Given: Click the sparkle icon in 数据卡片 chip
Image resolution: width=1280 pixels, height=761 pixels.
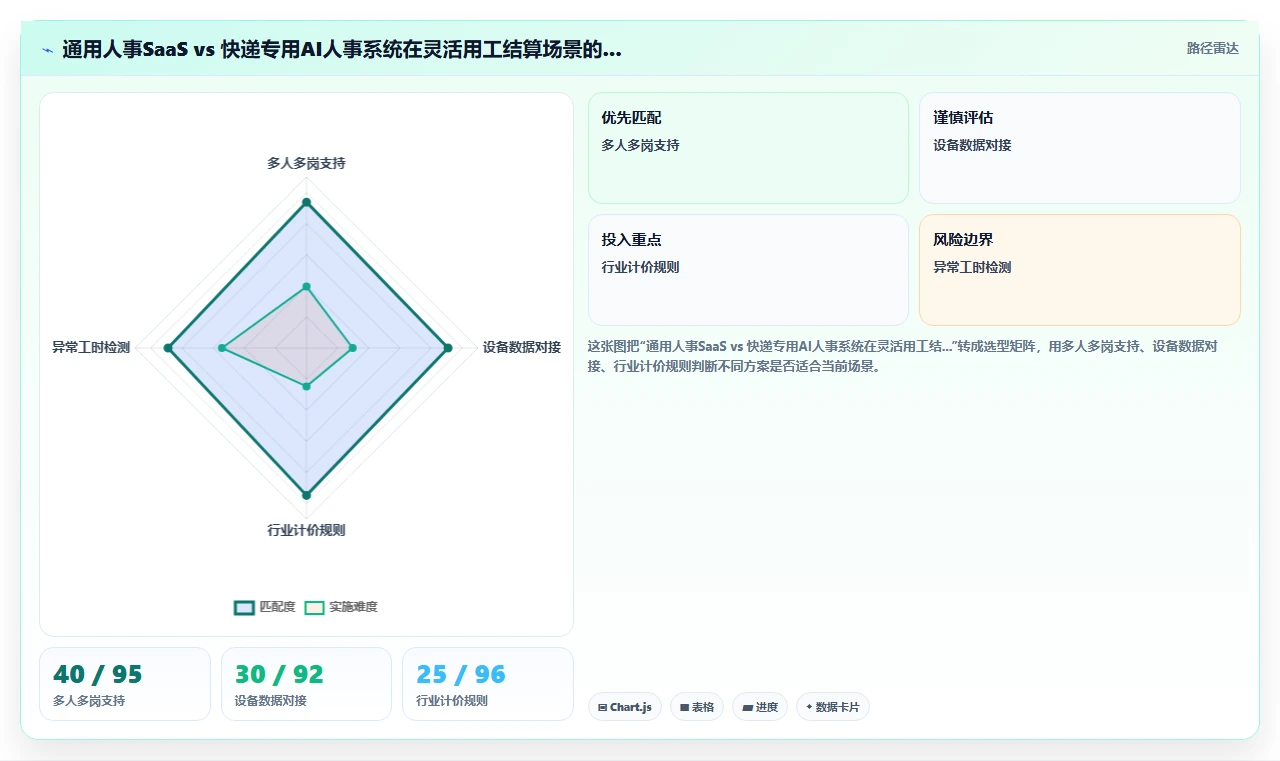Looking at the screenshot, I should (x=809, y=707).
